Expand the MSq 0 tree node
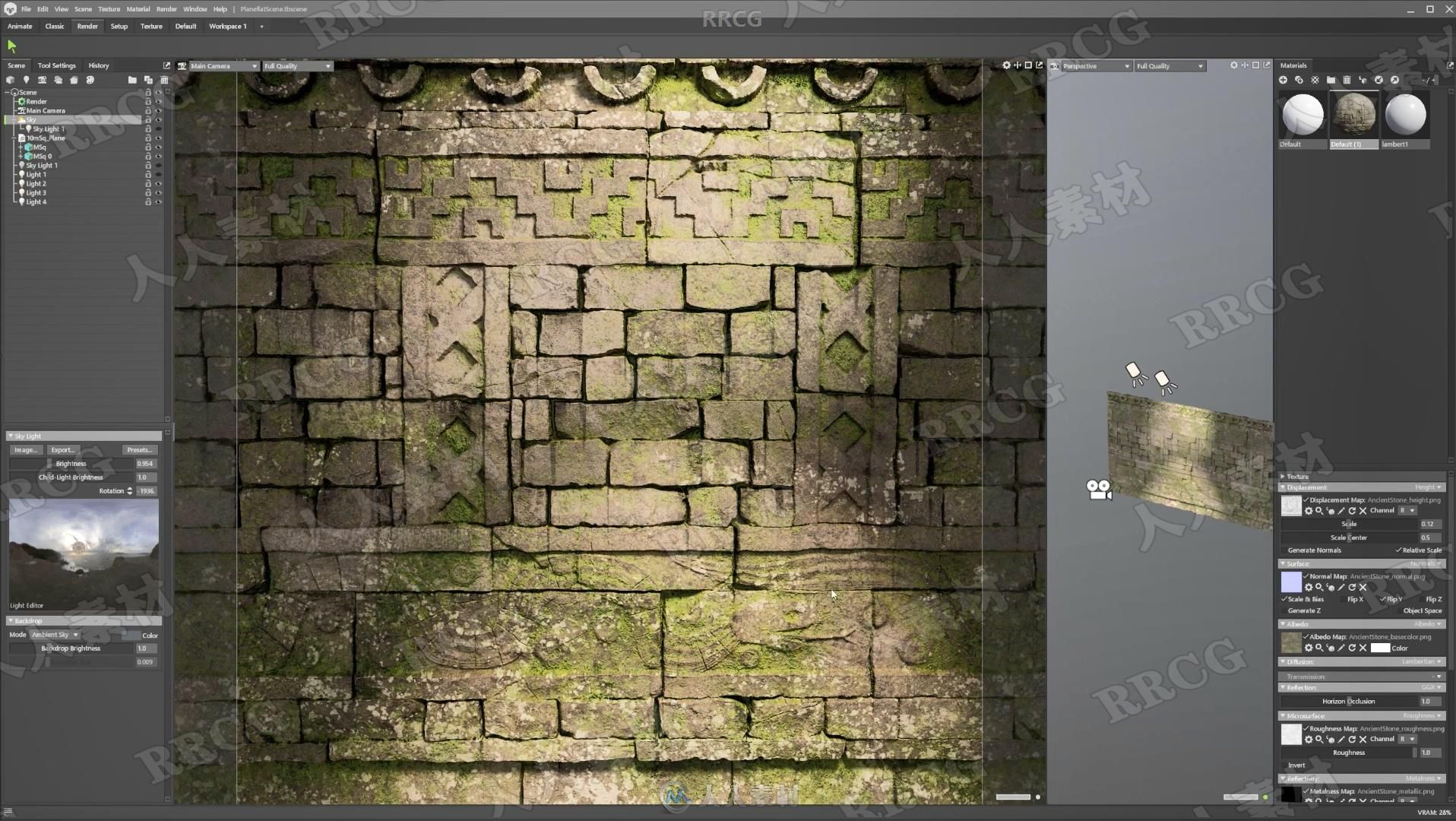This screenshot has width=1456, height=821. tap(21, 157)
